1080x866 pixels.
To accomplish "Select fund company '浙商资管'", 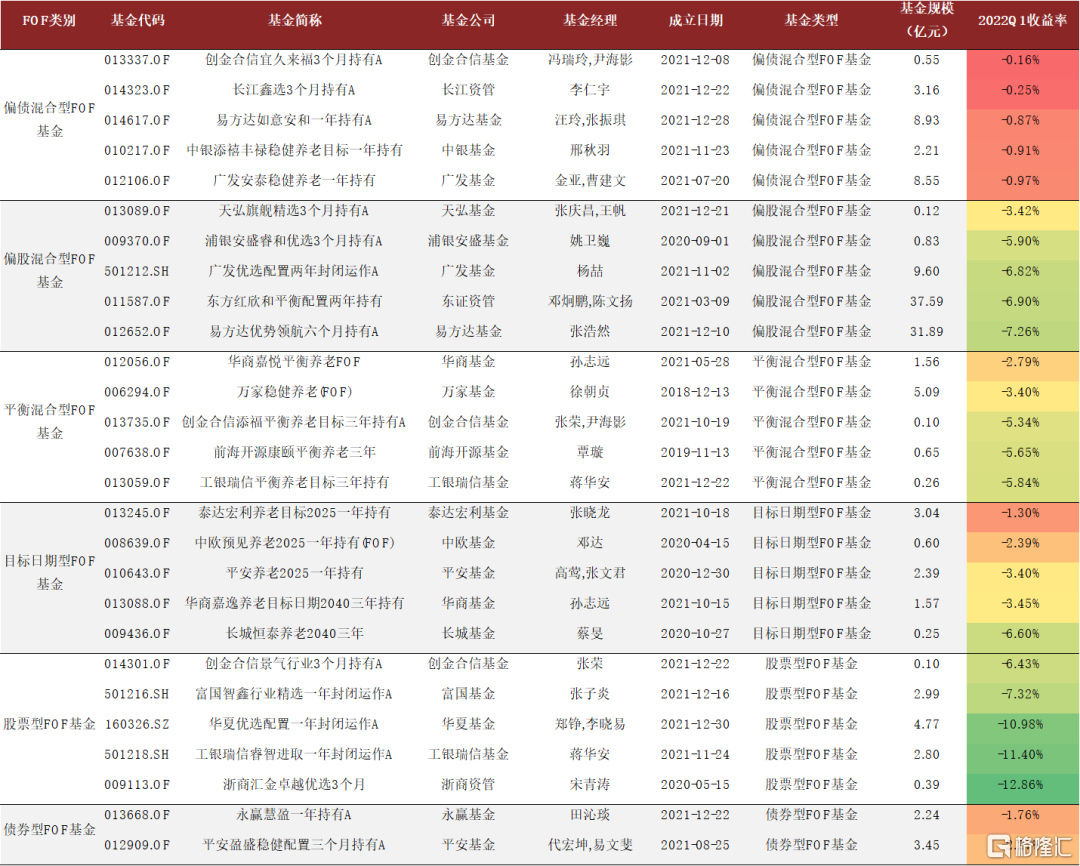I will (468, 785).
